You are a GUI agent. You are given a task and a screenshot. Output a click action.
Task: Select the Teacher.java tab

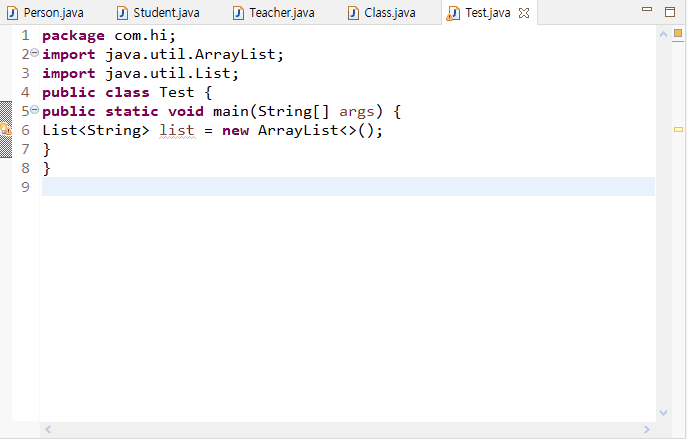(274, 13)
